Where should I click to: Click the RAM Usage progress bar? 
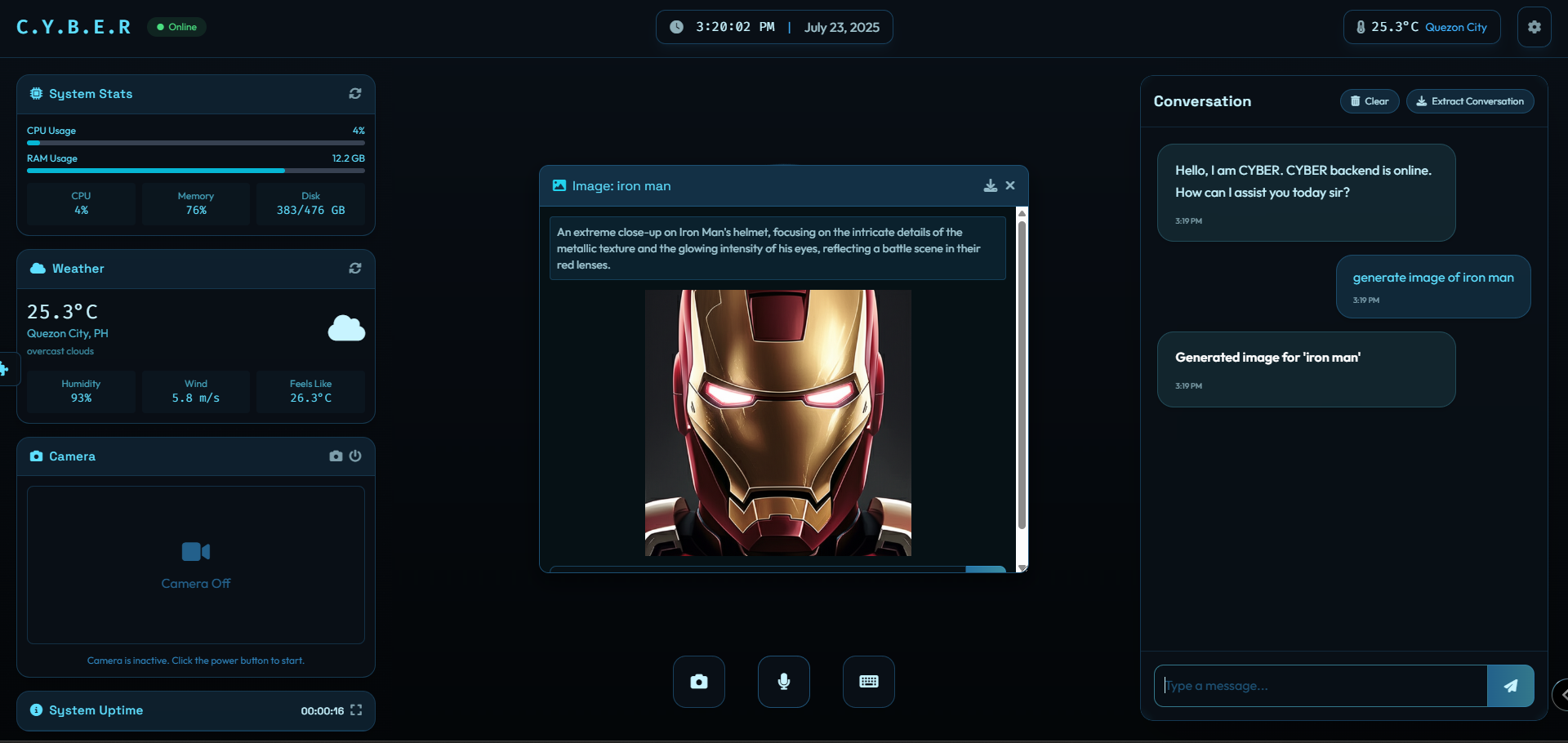[x=196, y=171]
